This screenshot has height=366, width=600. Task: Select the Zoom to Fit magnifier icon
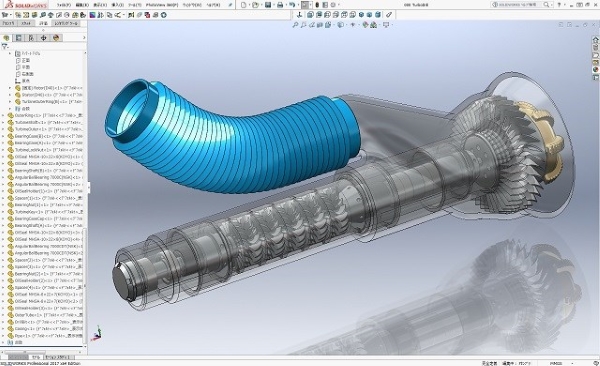tap(295, 25)
